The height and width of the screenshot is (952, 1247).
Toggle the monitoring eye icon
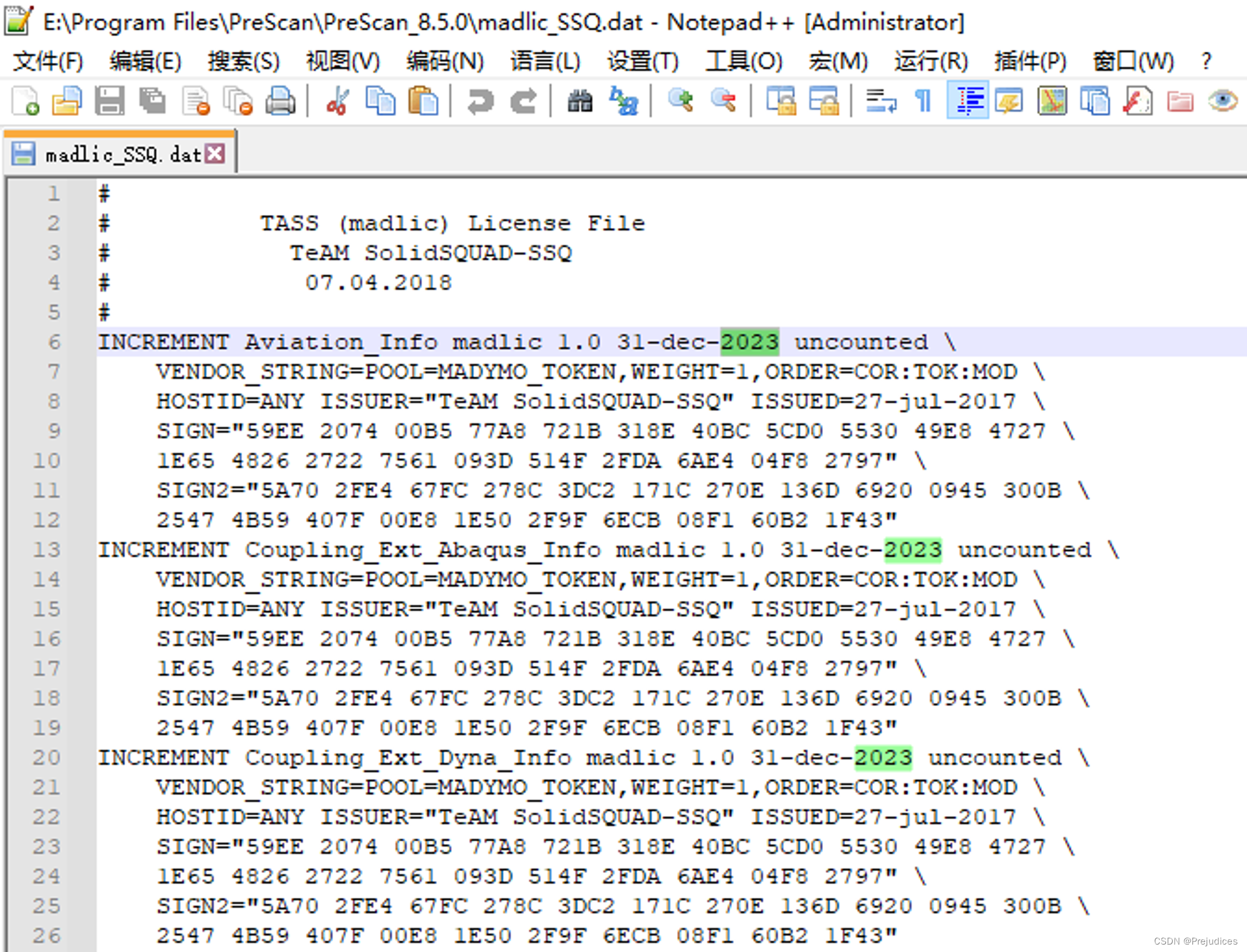click(1223, 101)
